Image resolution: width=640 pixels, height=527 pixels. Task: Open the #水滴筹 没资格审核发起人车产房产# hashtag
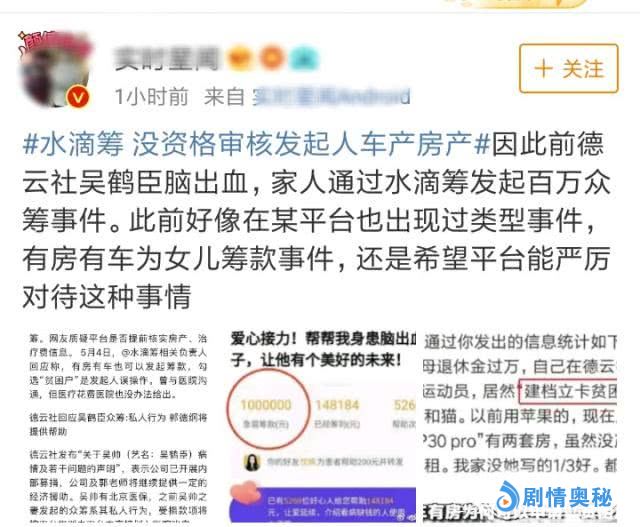[x=256, y=144]
